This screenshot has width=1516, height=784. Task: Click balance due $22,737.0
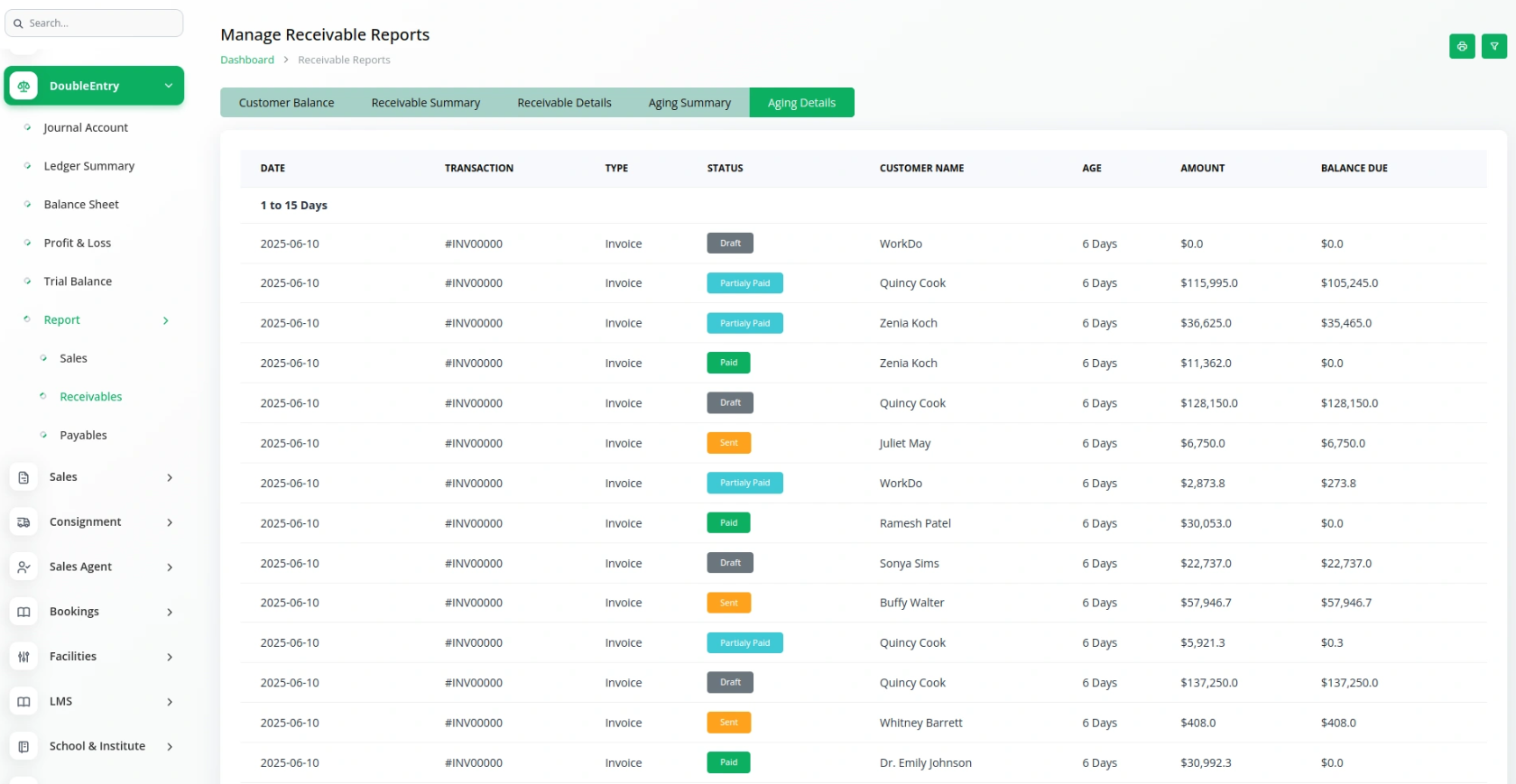[1345, 564]
